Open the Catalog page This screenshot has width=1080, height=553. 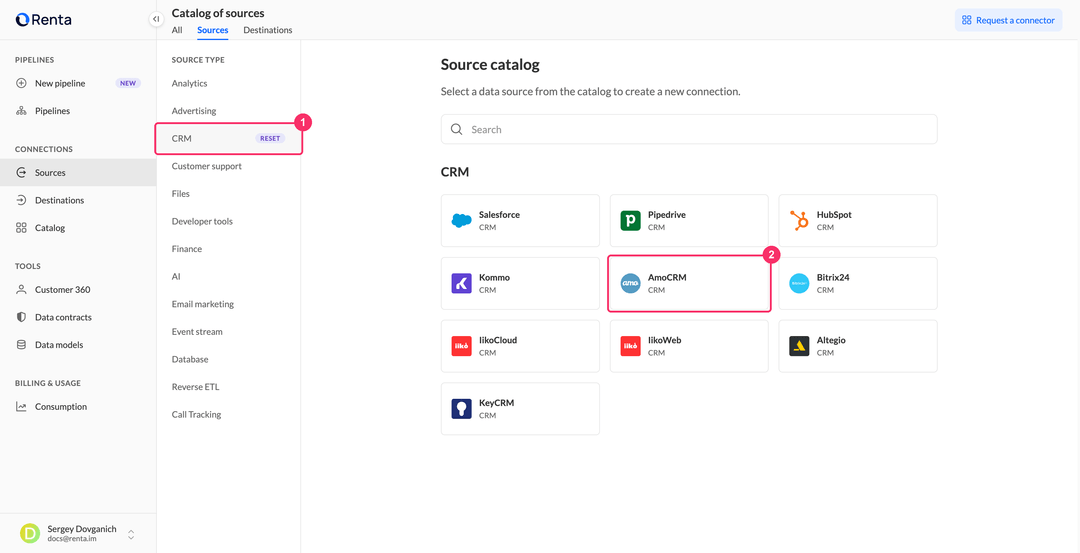[x=50, y=228]
